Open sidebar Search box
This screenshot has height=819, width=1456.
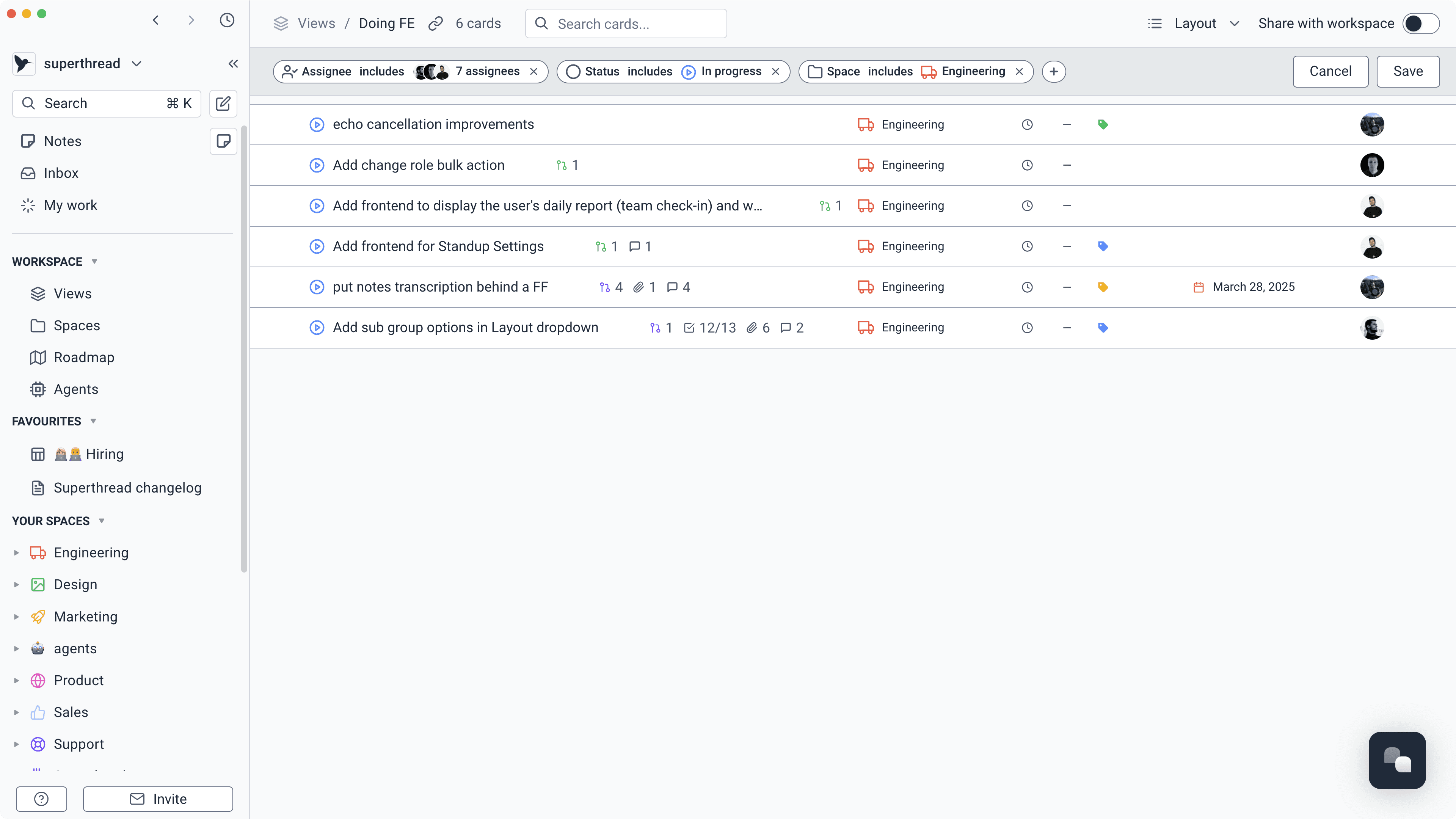point(106,104)
